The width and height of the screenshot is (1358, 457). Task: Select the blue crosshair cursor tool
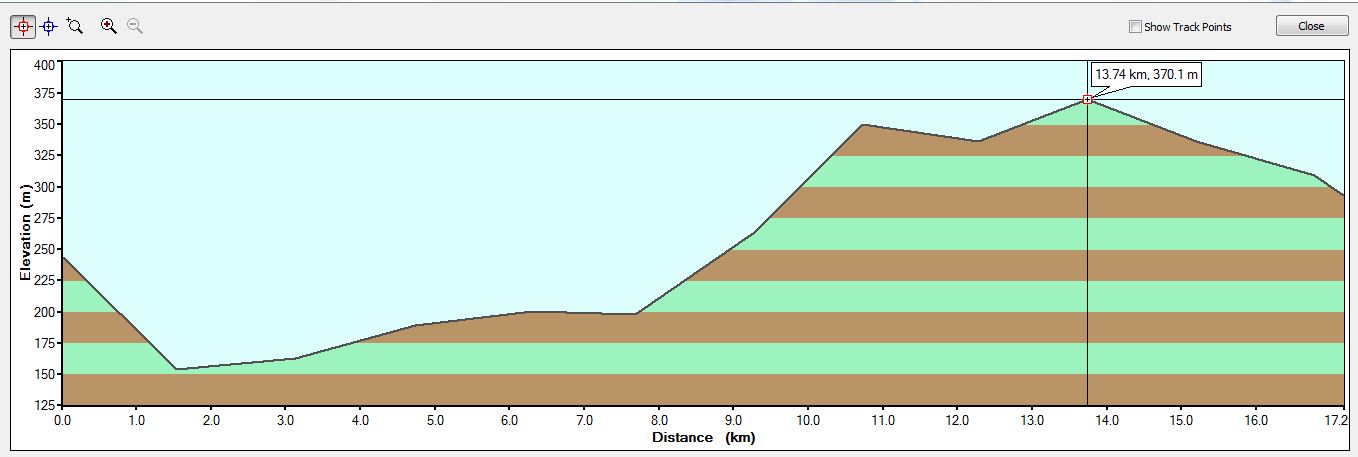pos(48,27)
